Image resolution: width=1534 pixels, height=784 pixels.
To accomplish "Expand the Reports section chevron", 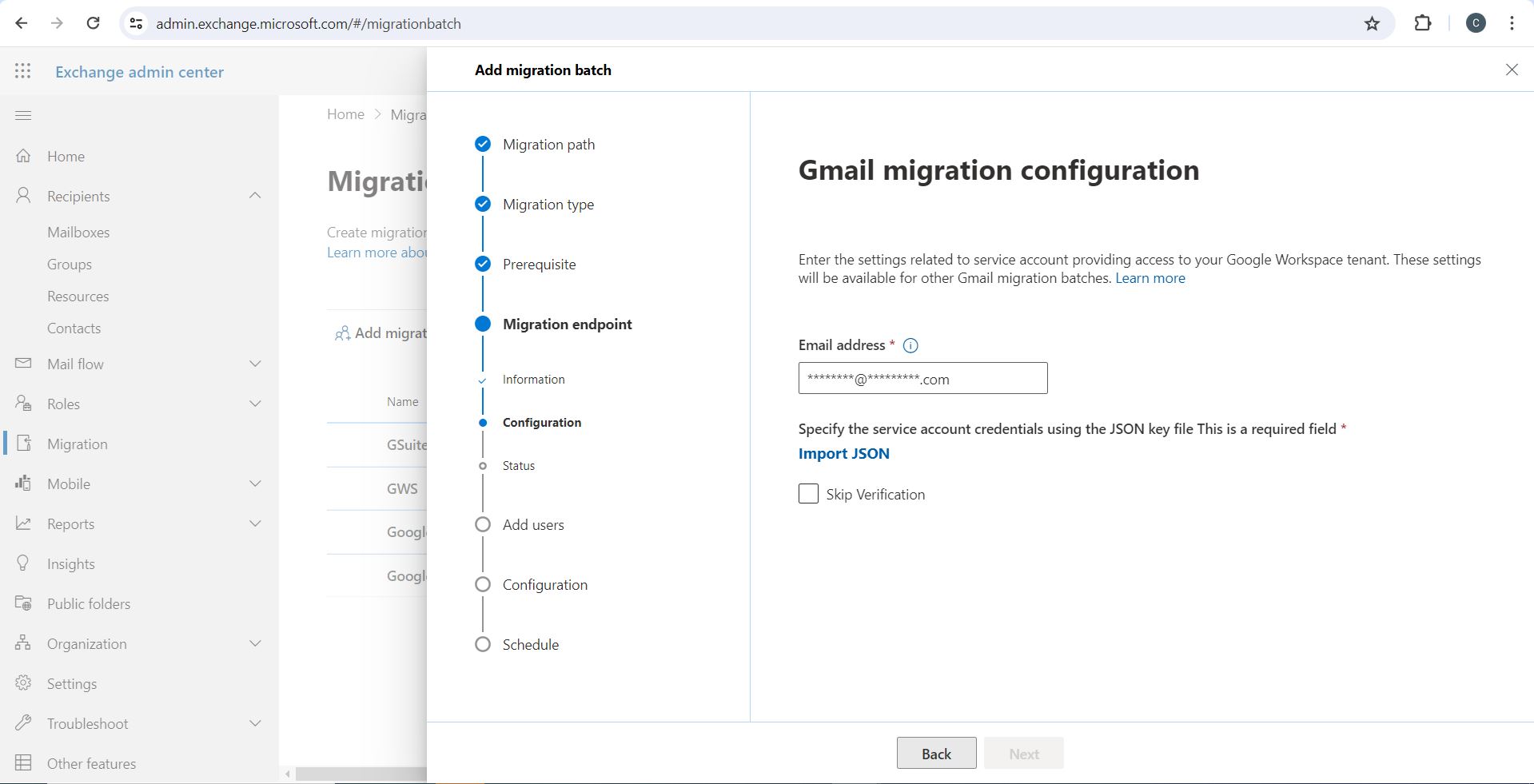I will (255, 523).
